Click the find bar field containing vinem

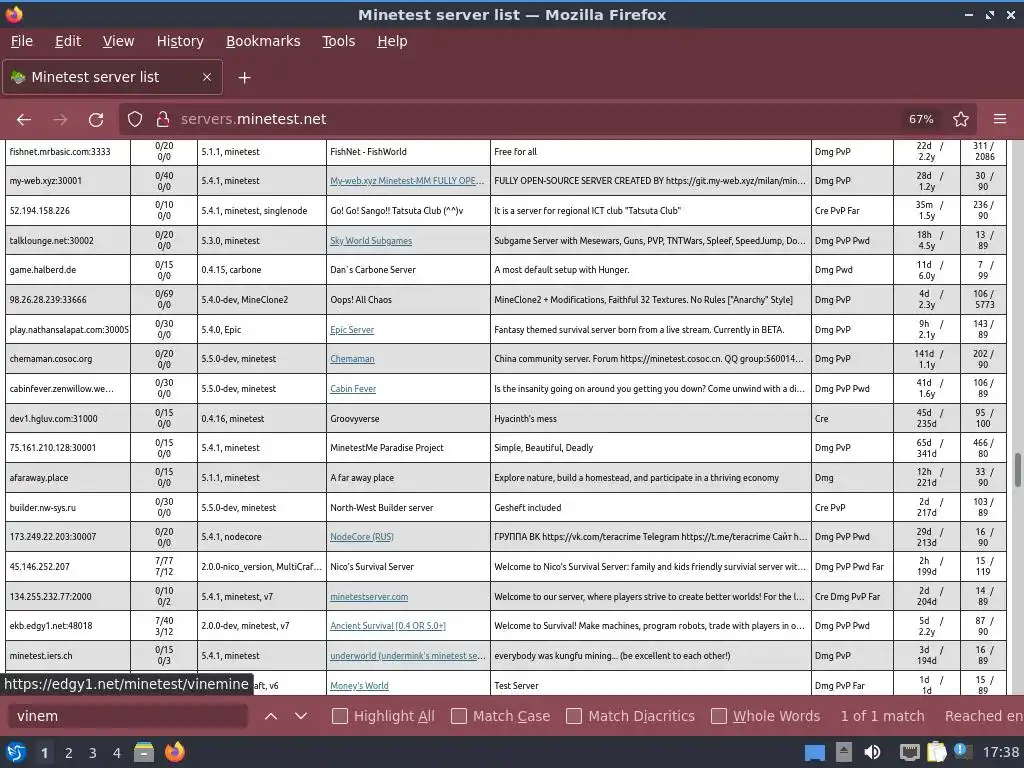point(128,716)
